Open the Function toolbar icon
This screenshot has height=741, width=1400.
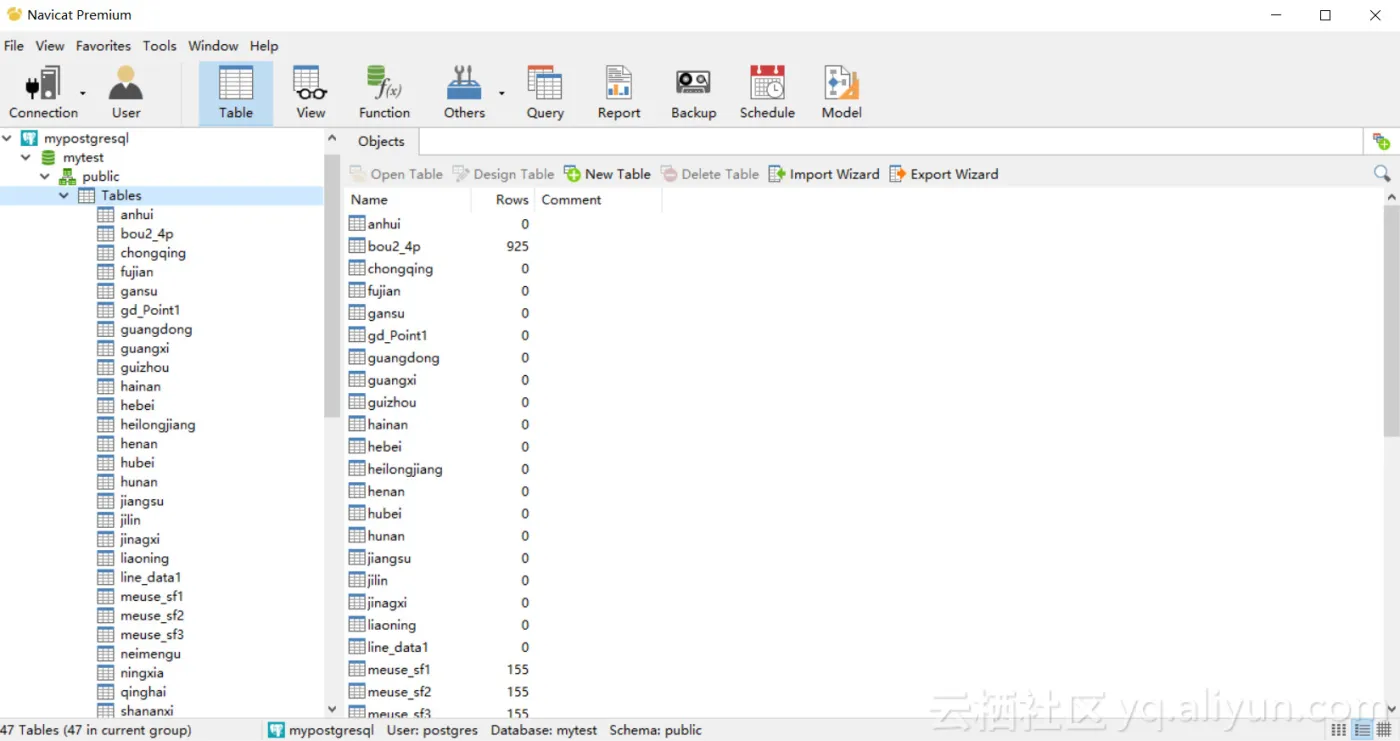(x=384, y=93)
